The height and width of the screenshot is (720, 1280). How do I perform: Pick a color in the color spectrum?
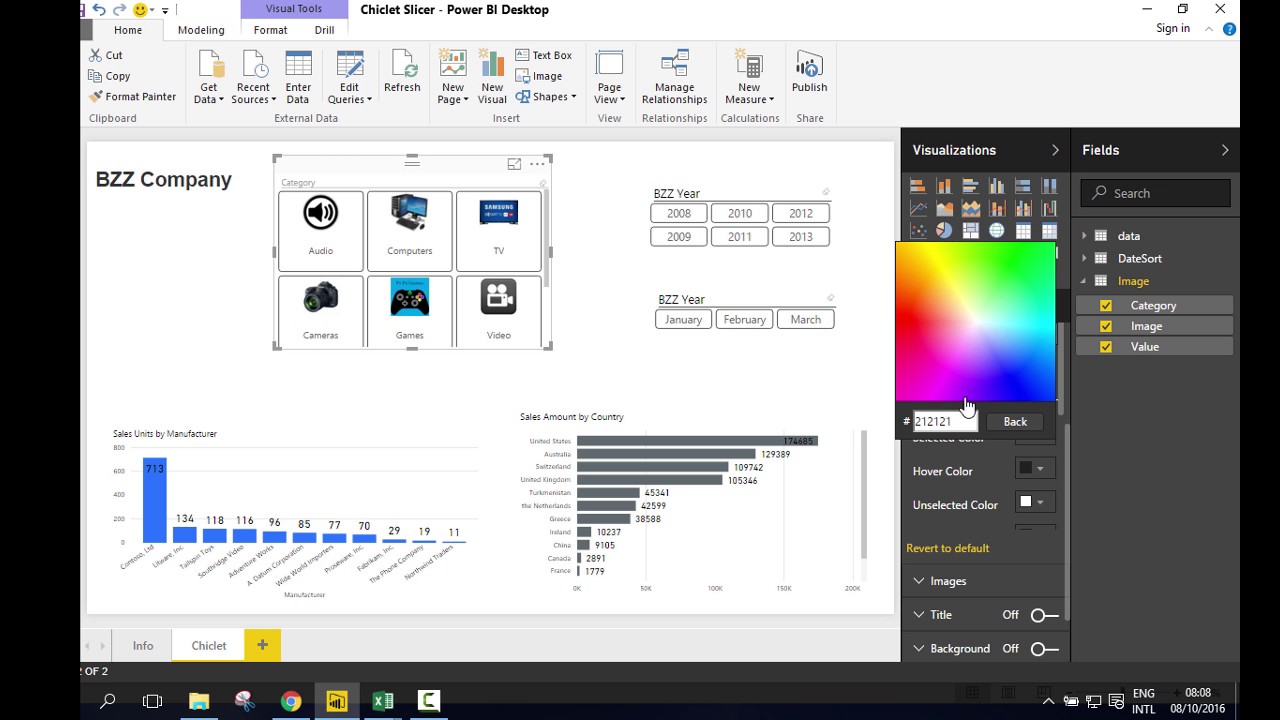975,322
